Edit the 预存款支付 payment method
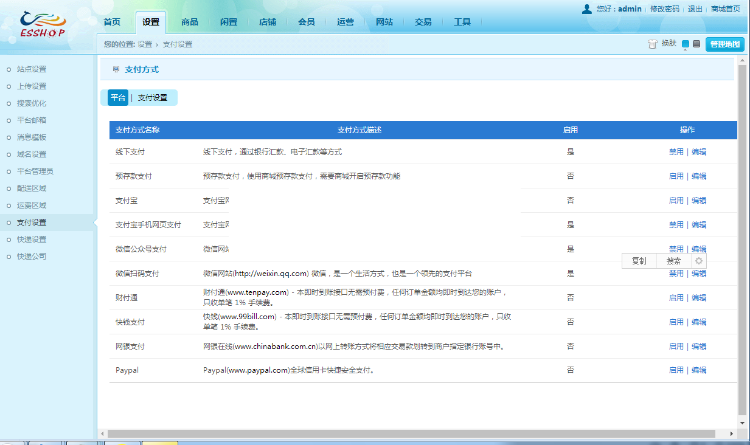Viewport: 750px width, 445px height. 699,176
